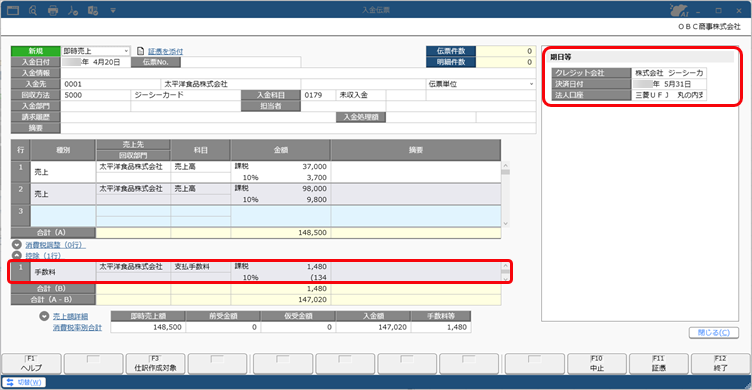
Task: Open the toolbar overflow arrow
Action: click(x=113, y=10)
